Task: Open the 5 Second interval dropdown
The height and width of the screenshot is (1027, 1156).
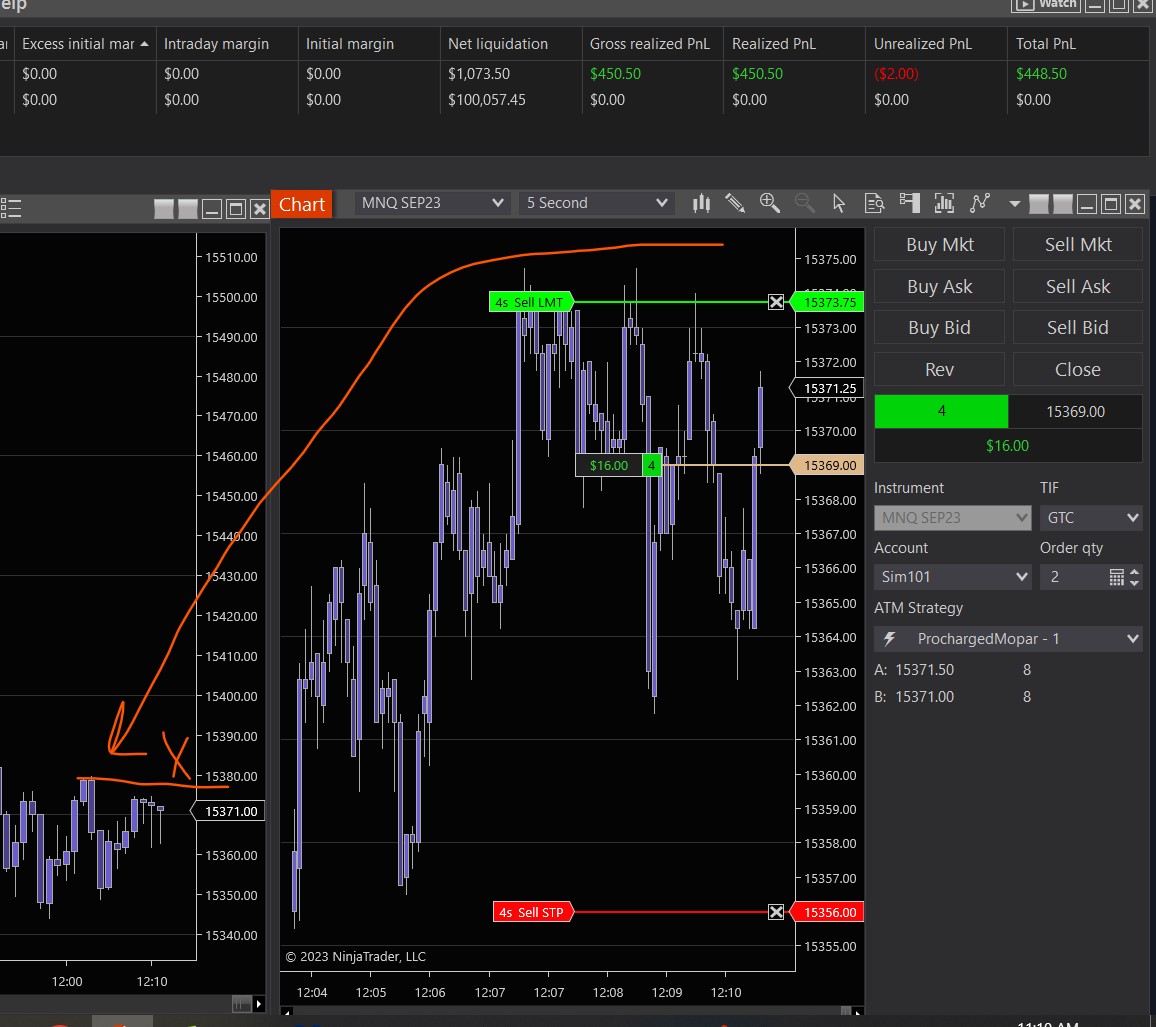Action: tap(596, 203)
